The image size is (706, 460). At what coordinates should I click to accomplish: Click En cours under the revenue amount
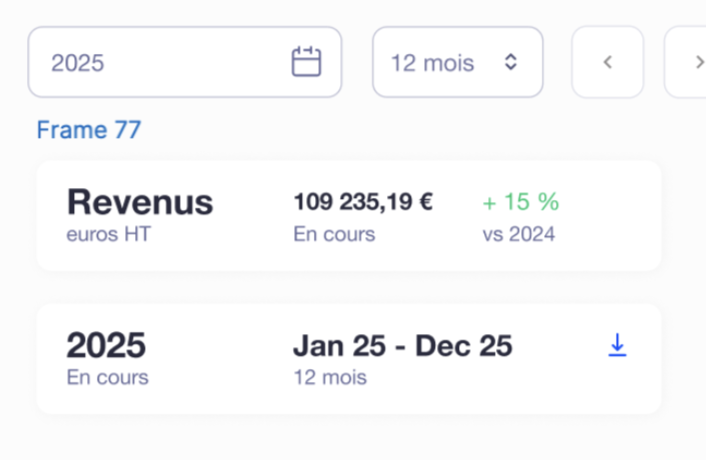(x=334, y=235)
